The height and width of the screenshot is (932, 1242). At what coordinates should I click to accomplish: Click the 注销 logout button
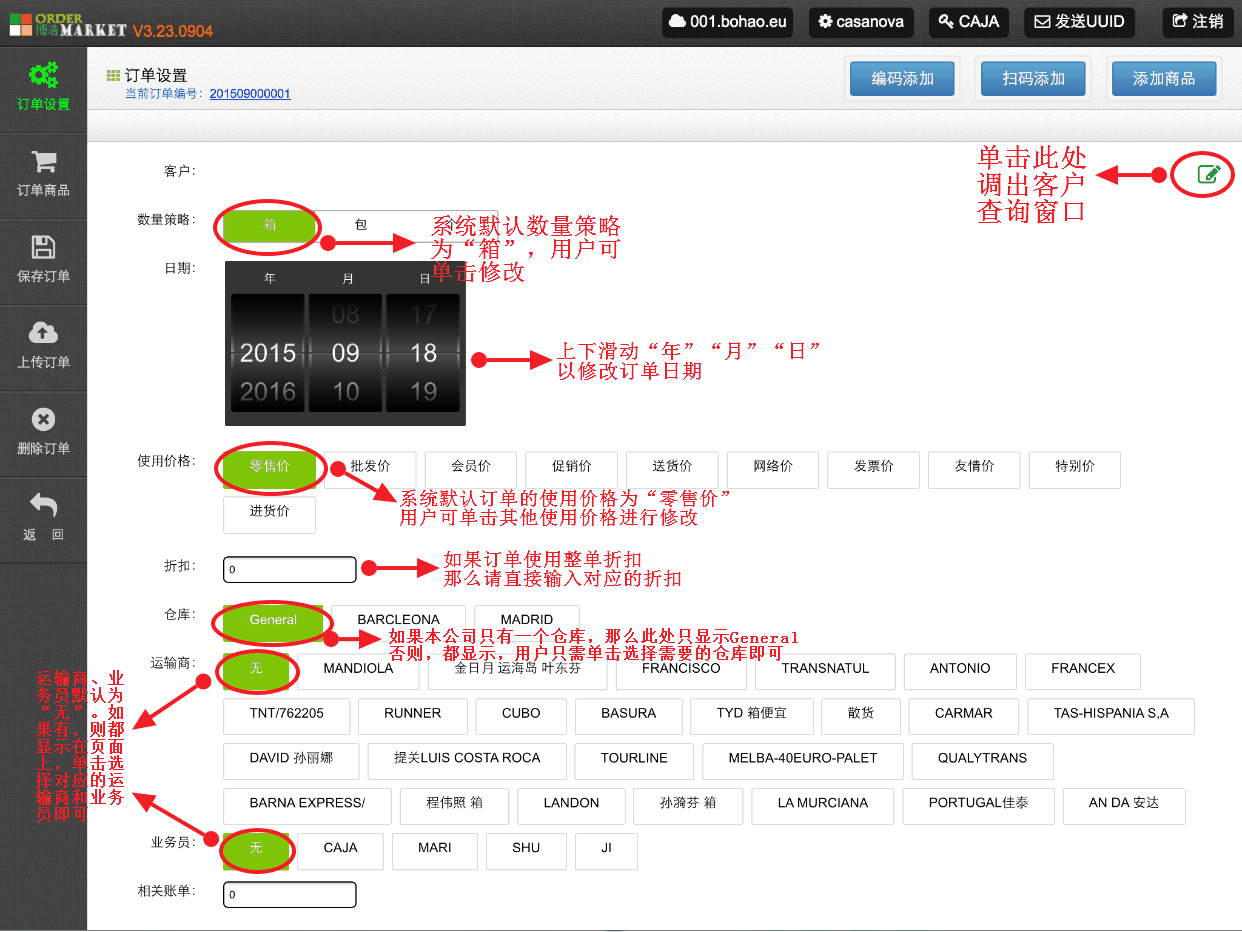click(1197, 22)
